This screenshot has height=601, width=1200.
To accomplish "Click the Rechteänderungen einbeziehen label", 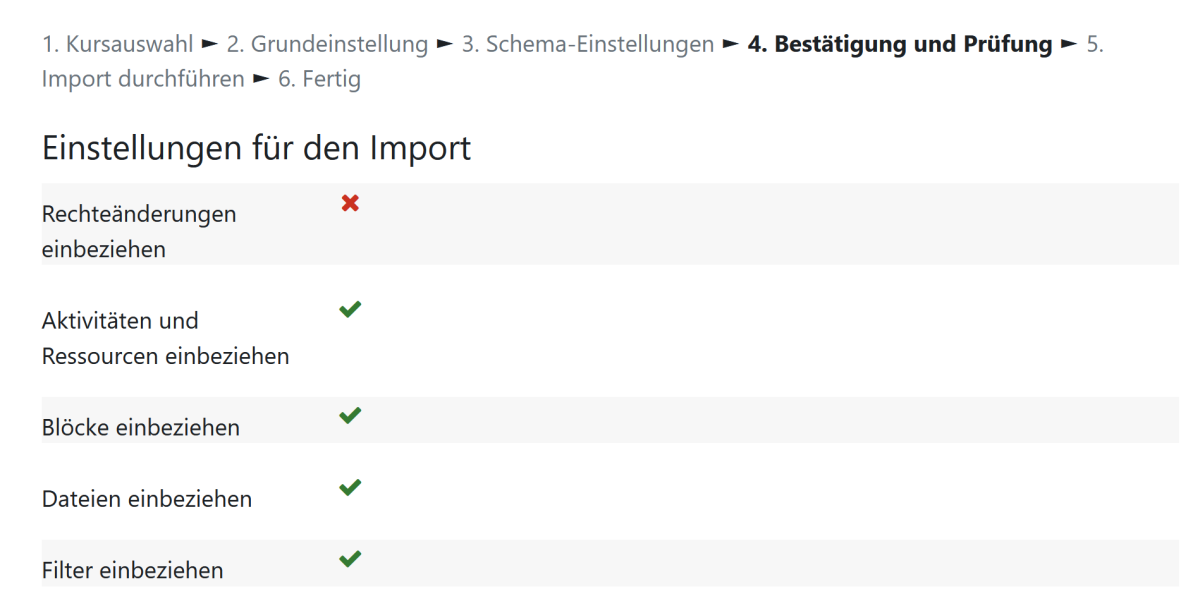I will click(x=139, y=231).
